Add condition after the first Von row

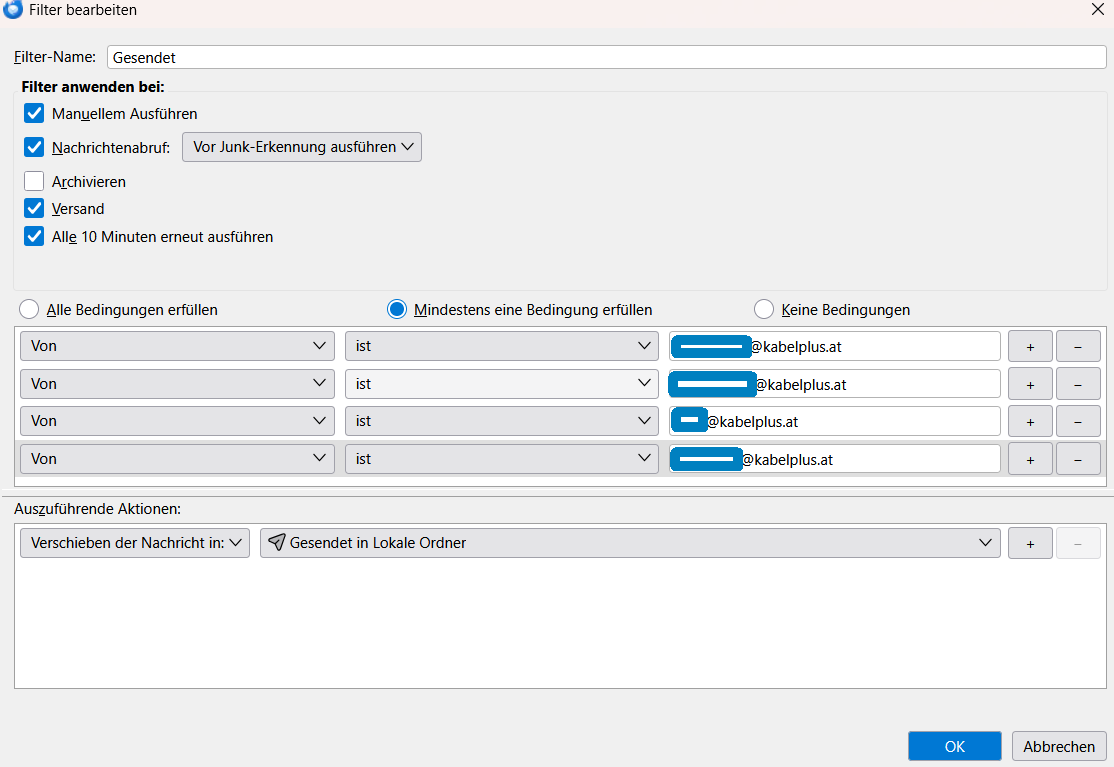point(1030,347)
